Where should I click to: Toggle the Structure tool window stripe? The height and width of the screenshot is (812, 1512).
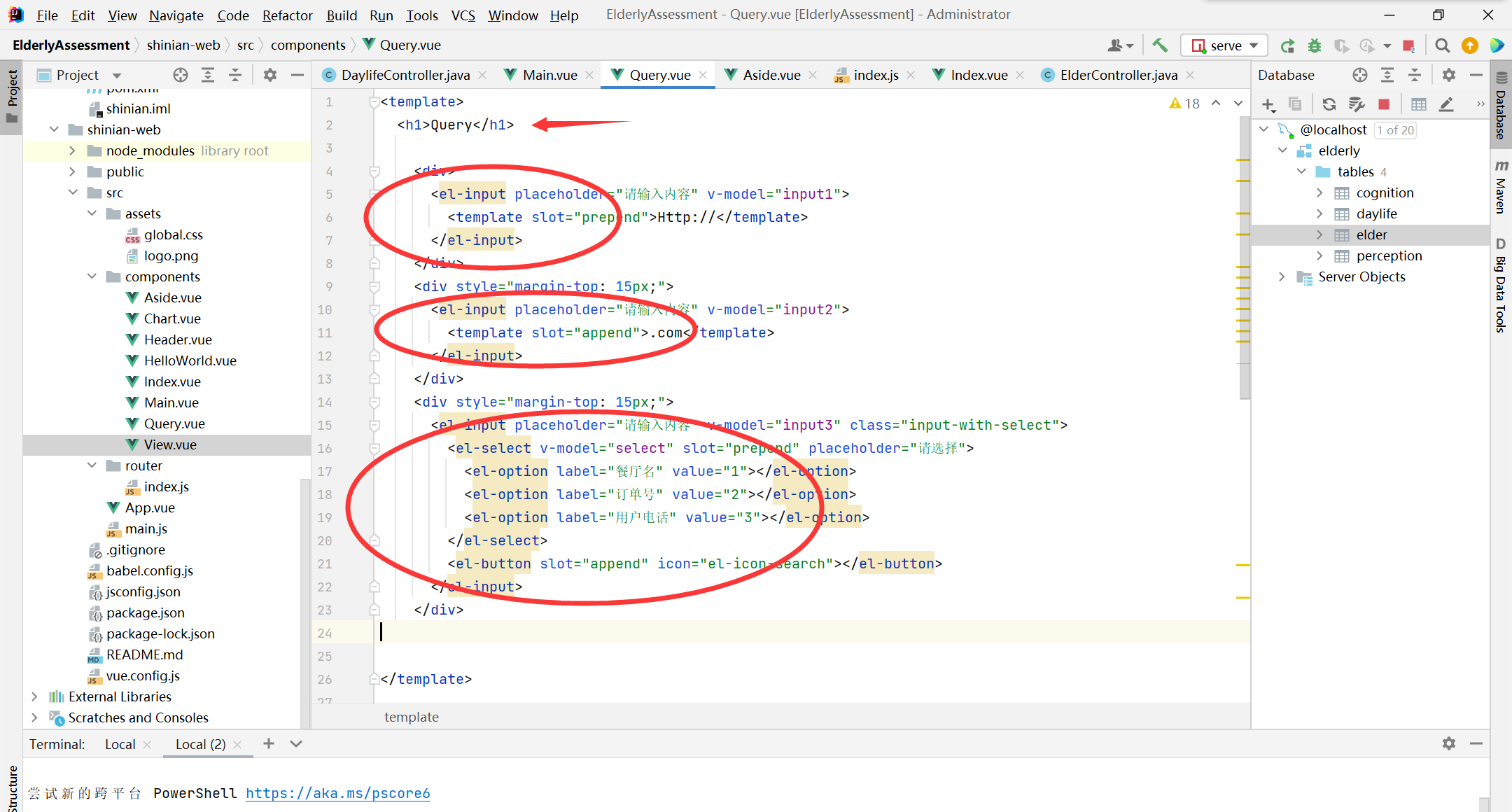pos(11,787)
